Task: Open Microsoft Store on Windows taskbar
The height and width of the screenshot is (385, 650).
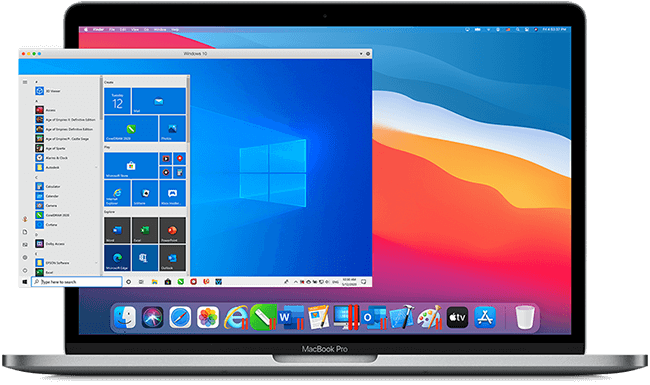Action: (167, 282)
